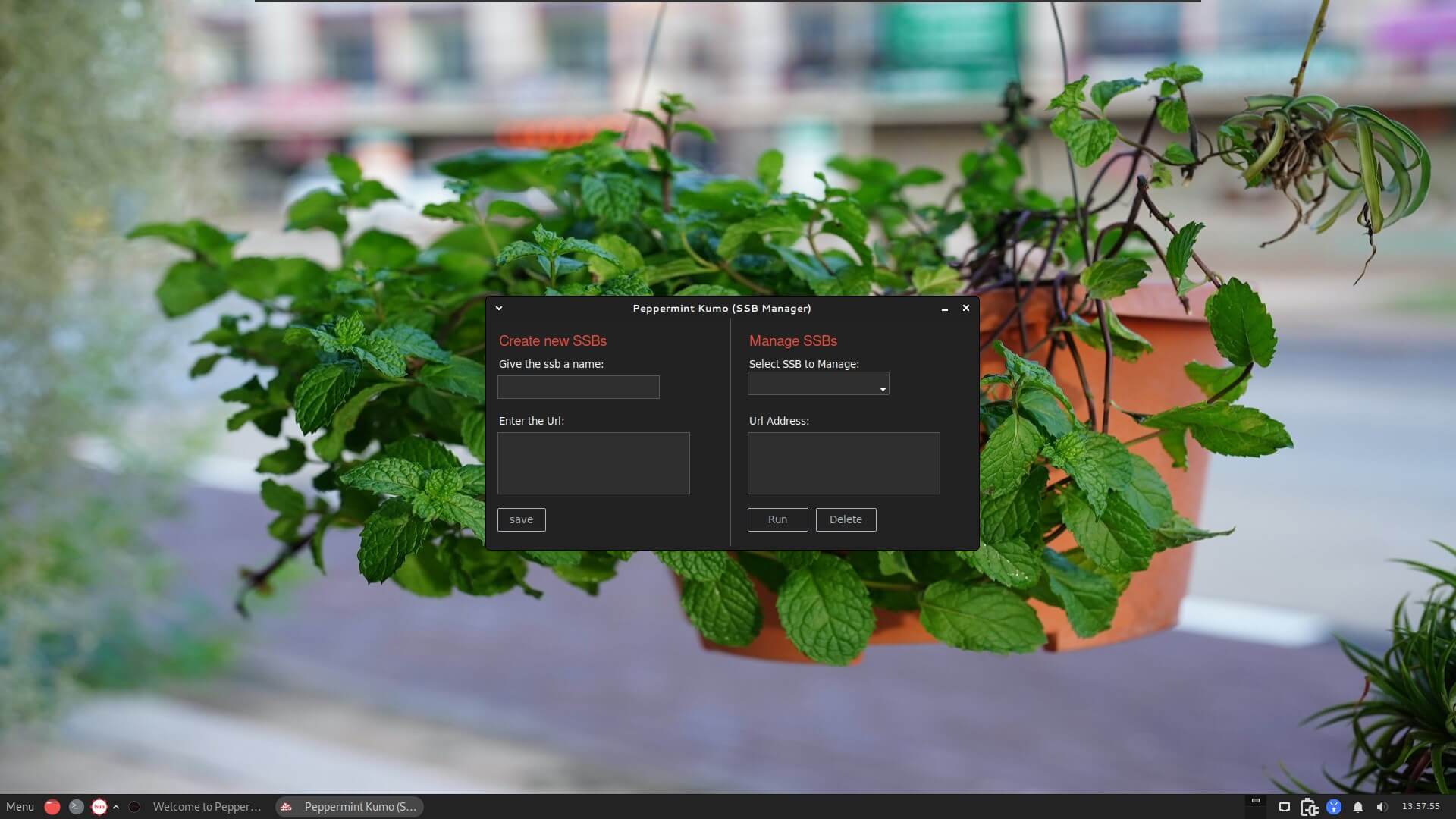
Task: Launch the red browser icon in taskbar
Action: pyautogui.click(x=53, y=806)
